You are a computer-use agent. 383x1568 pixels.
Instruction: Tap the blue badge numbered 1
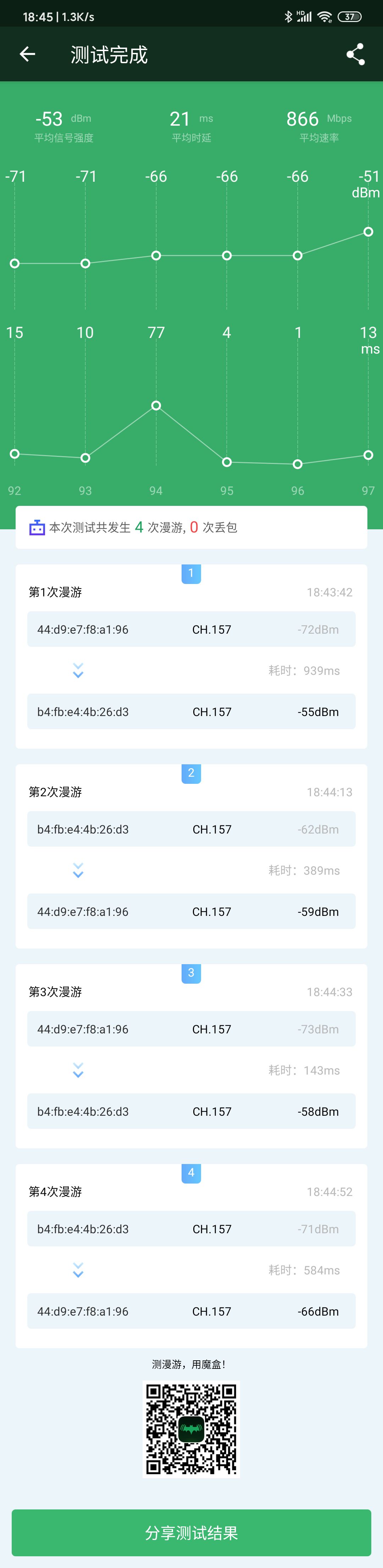pyautogui.click(x=191, y=573)
